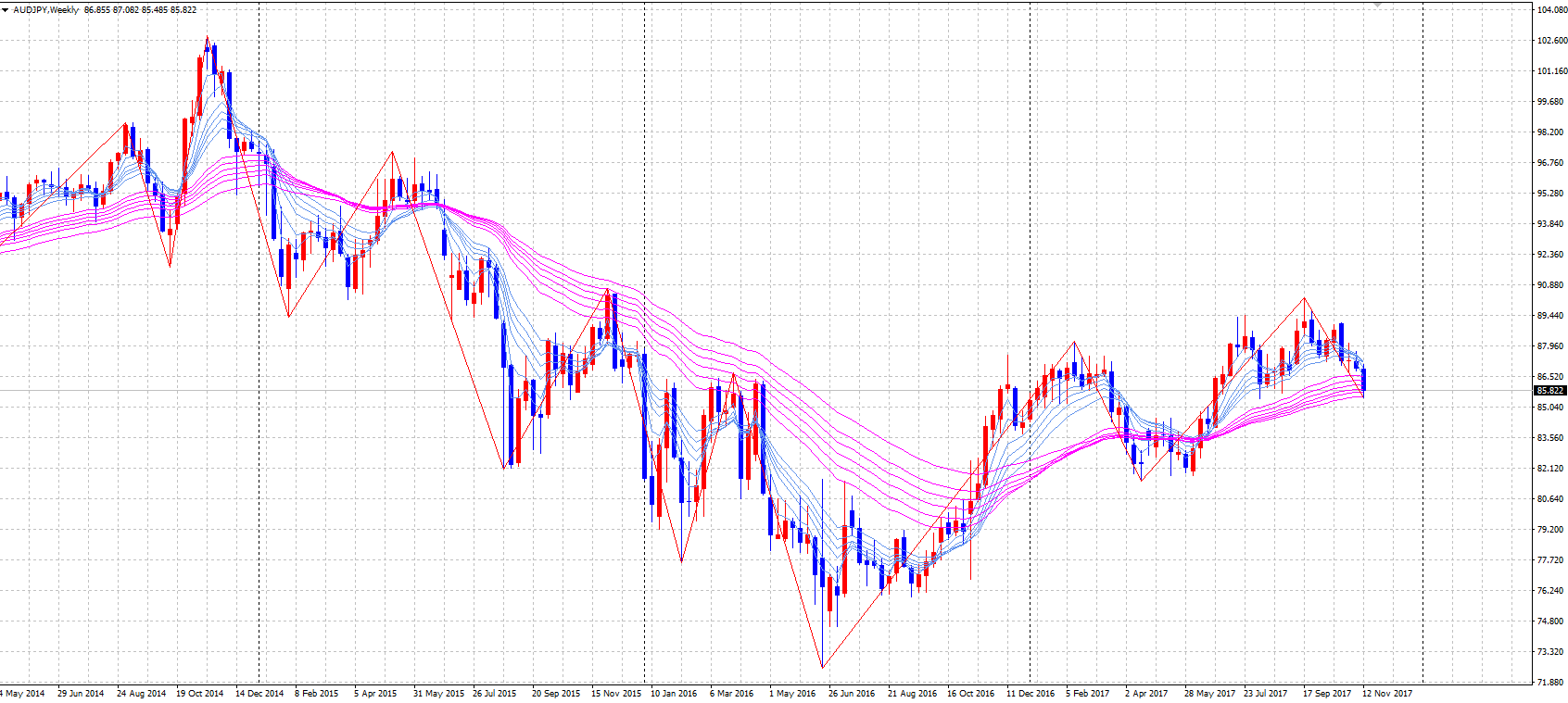This screenshot has height=703, width=1568.
Task: Click the 31 May 2015 date label
Action: point(438,694)
